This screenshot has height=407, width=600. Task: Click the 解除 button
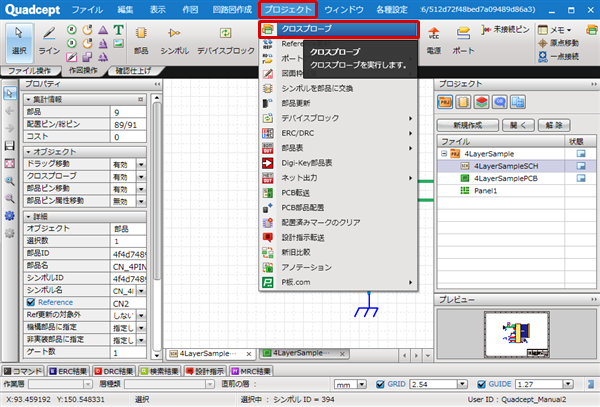pyautogui.click(x=554, y=125)
